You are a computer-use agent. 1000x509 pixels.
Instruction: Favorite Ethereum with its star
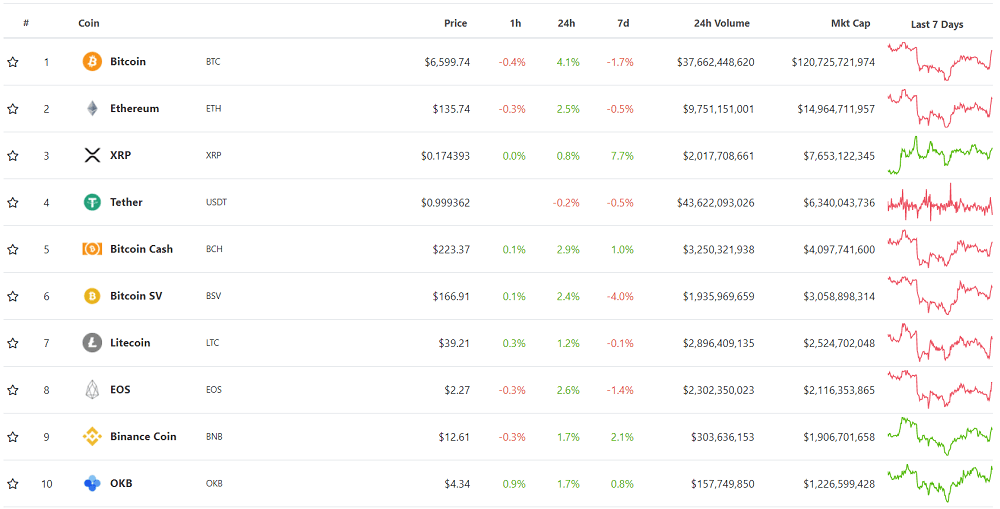tap(13, 109)
